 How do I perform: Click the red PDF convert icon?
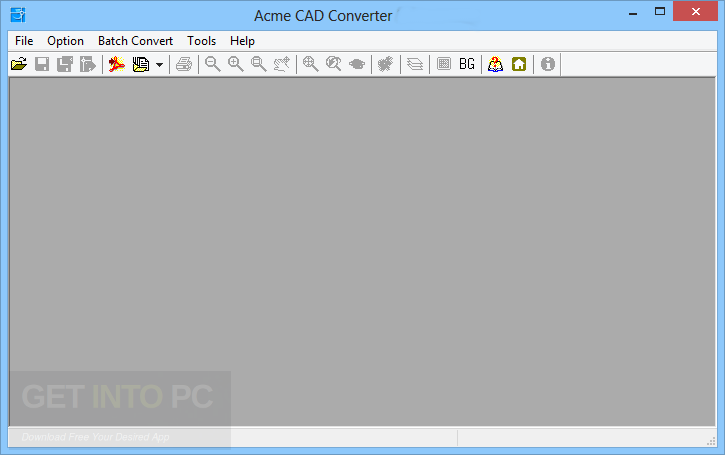coord(117,64)
